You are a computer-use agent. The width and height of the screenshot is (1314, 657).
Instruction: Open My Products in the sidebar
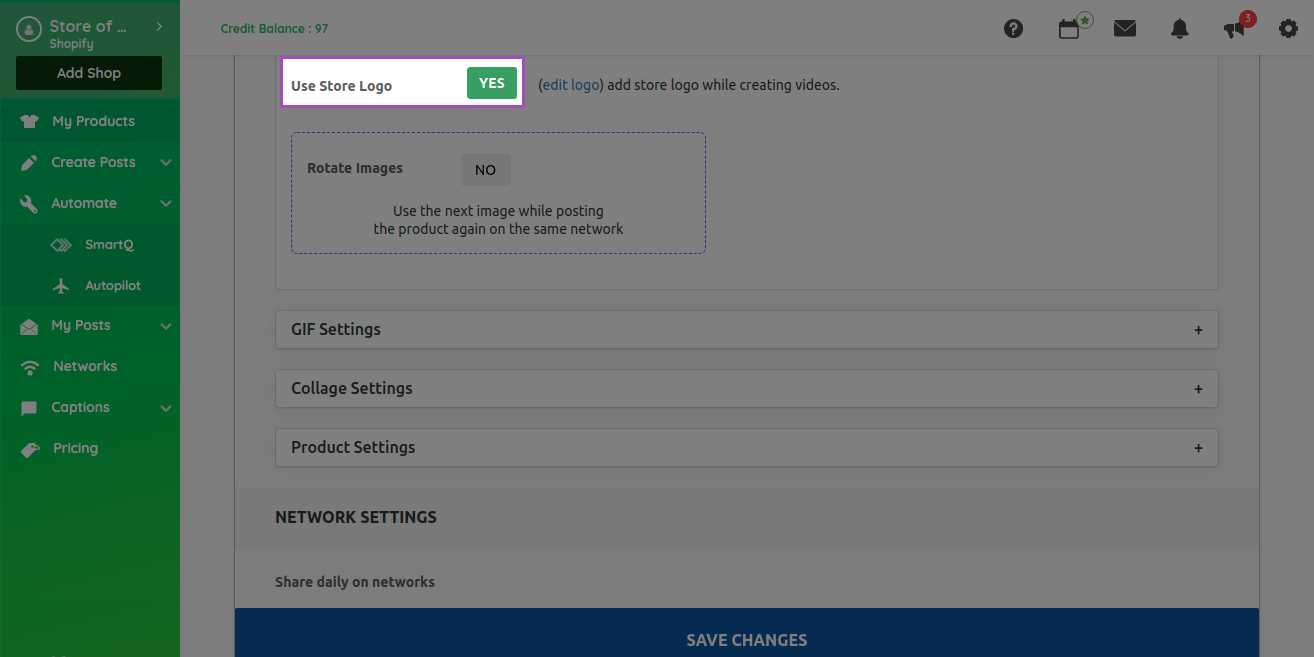[93, 121]
